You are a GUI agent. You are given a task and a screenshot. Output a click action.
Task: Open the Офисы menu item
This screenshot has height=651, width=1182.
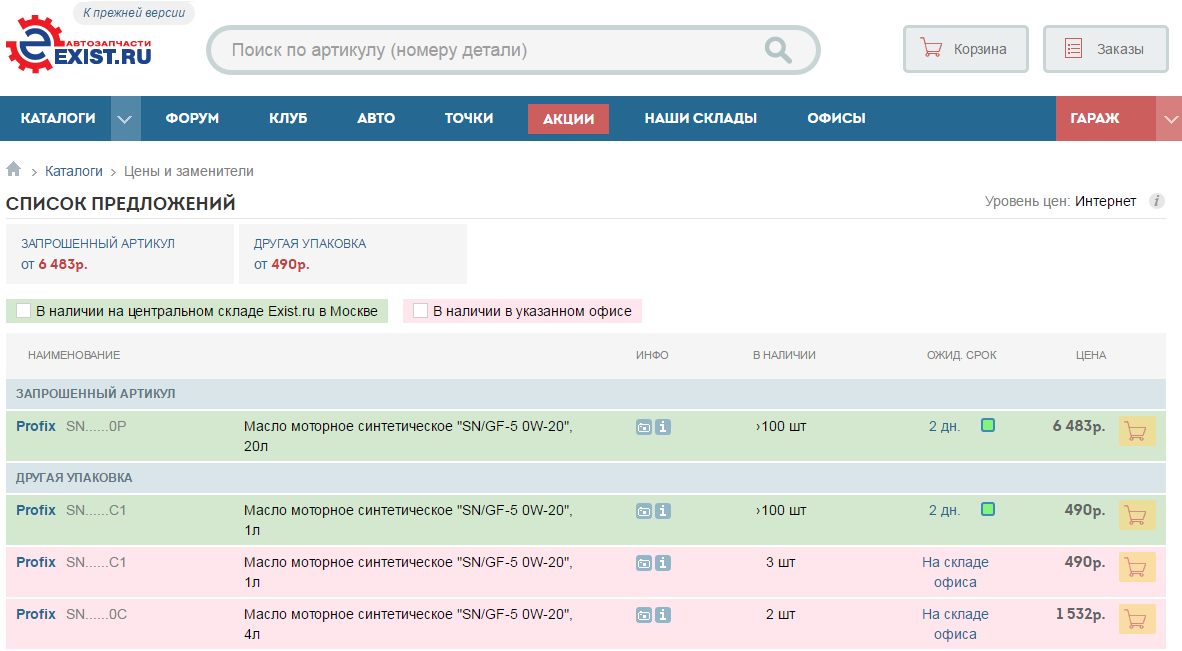[x=836, y=118]
